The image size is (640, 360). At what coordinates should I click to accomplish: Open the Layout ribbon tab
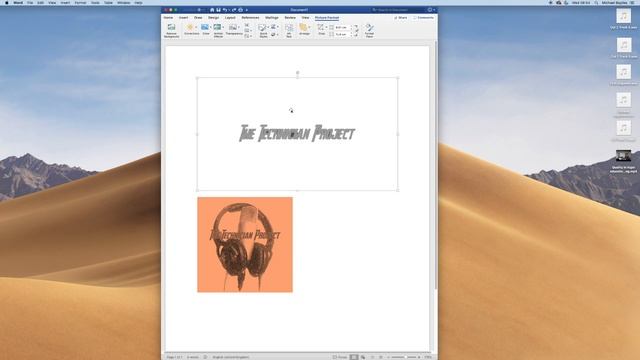pos(230,18)
